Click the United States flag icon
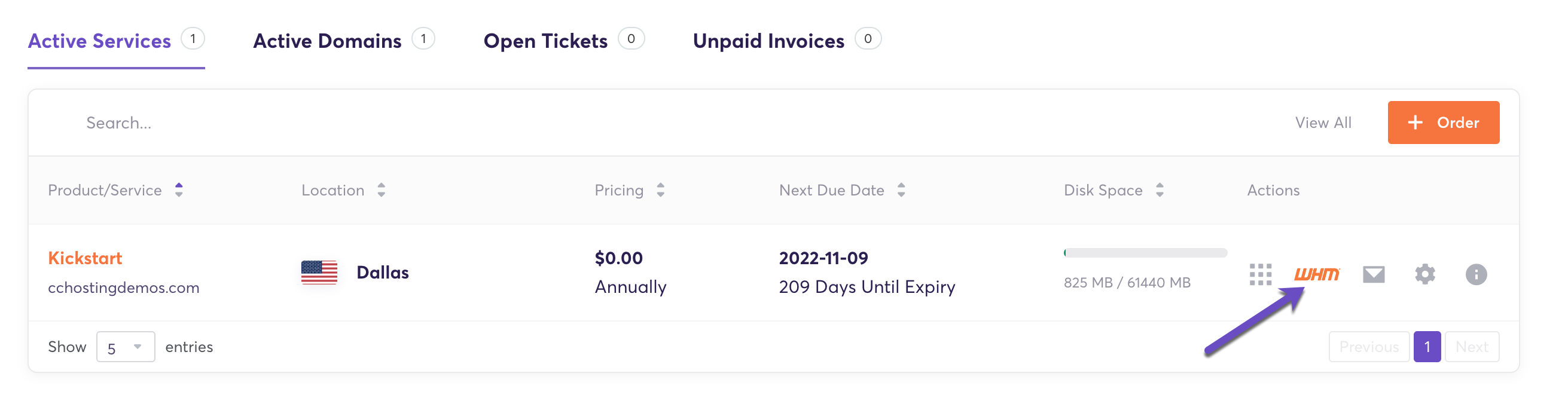Viewport: 1568px width, 416px height. 319,272
